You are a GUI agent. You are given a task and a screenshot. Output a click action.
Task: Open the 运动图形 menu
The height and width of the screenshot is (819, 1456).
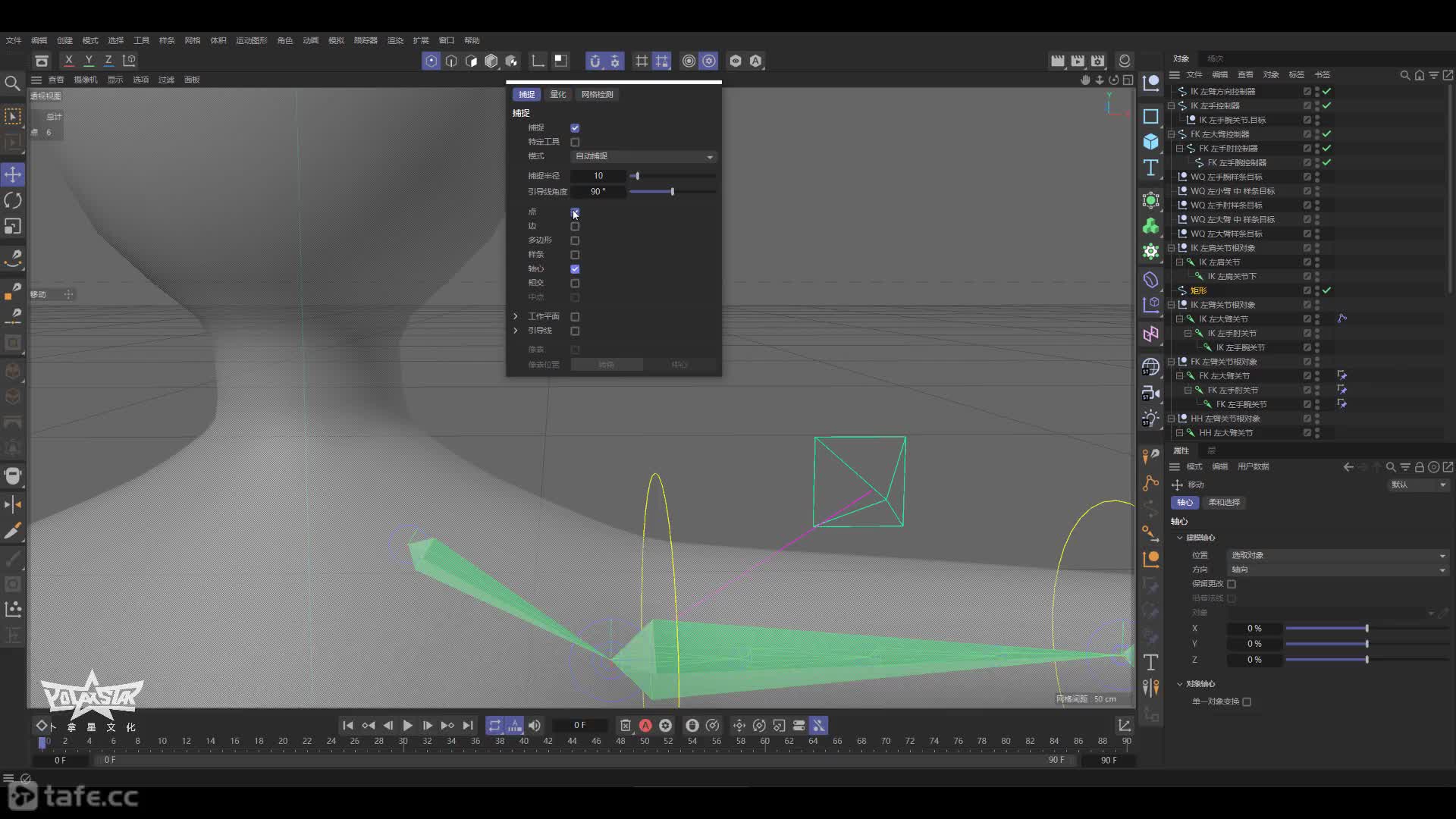251,40
